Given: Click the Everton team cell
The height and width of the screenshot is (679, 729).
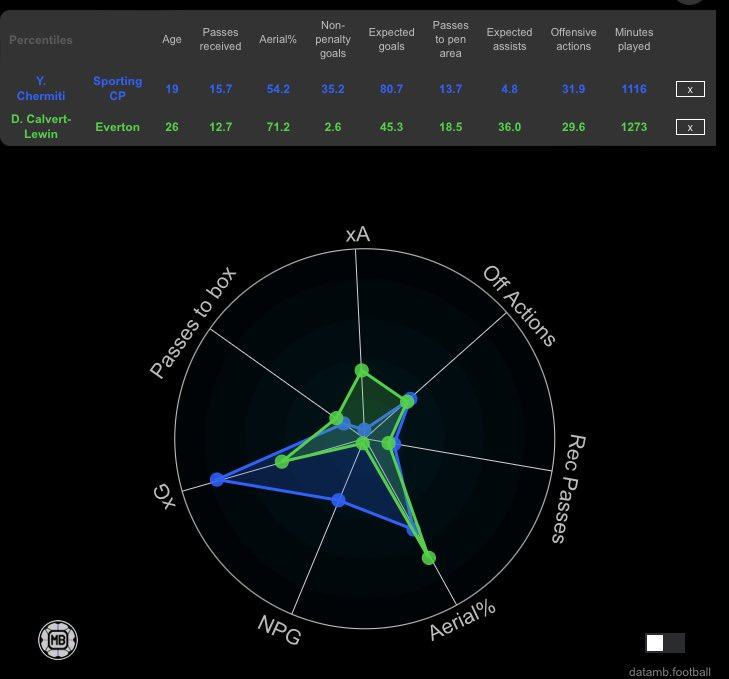Looking at the screenshot, I should [x=118, y=127].
